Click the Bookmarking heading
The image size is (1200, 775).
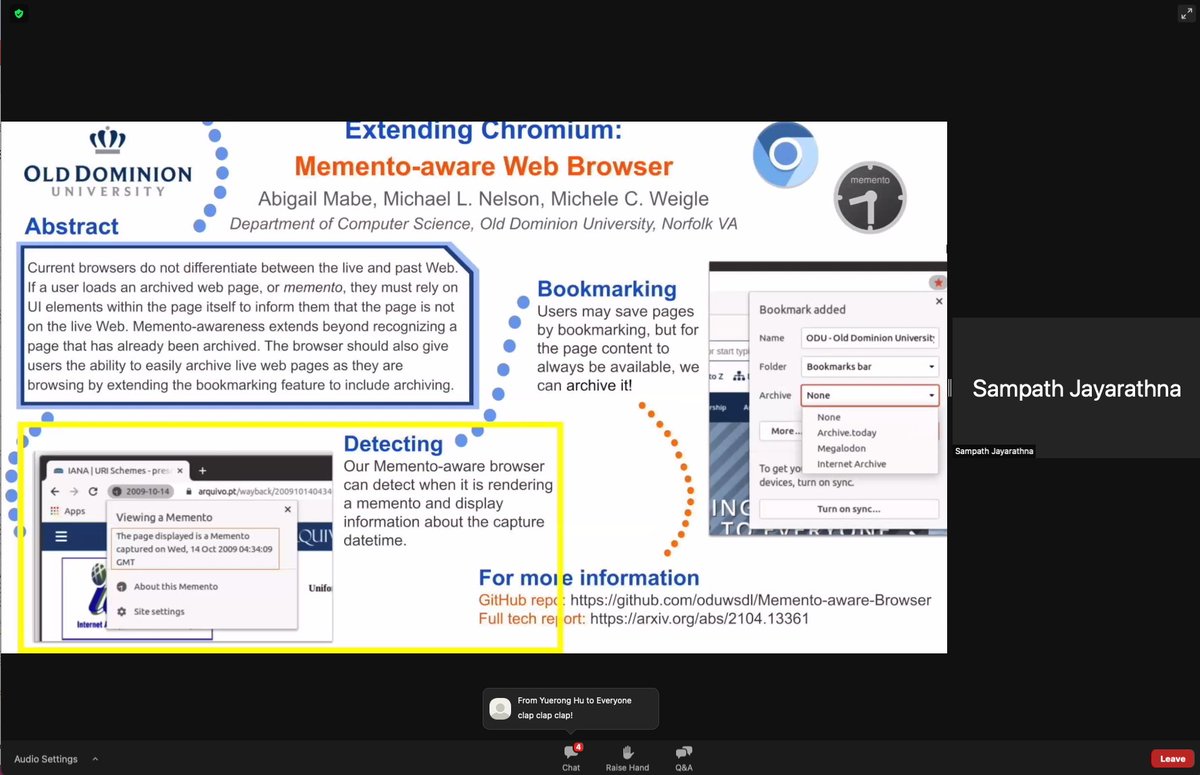(607, 289)
